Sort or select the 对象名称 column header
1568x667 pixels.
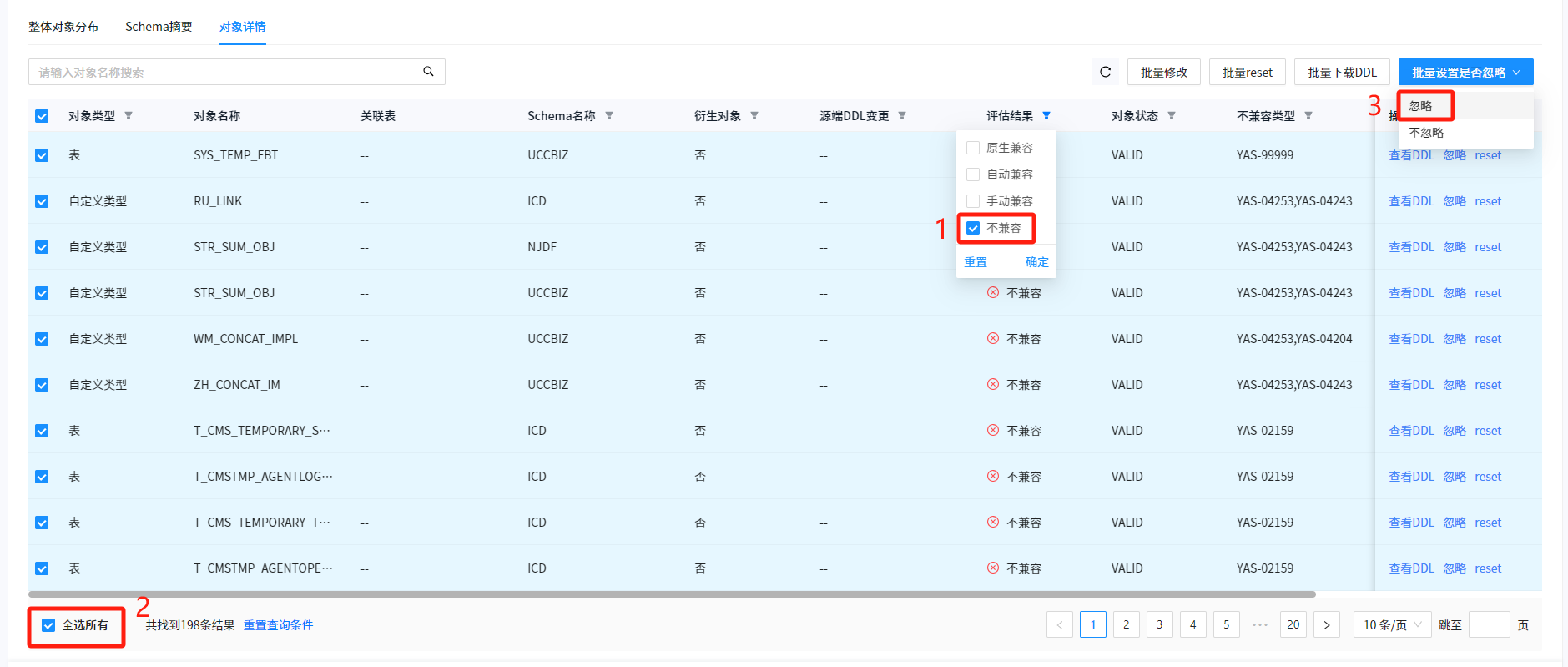[217, 116]
